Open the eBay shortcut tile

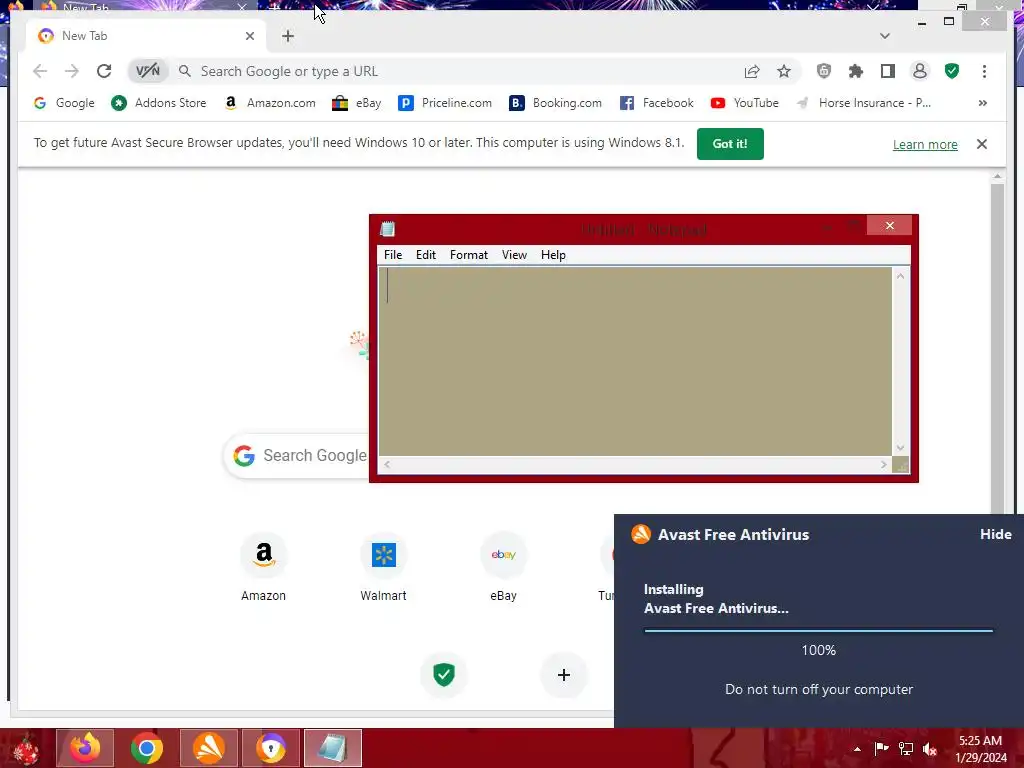coord(504,567)
